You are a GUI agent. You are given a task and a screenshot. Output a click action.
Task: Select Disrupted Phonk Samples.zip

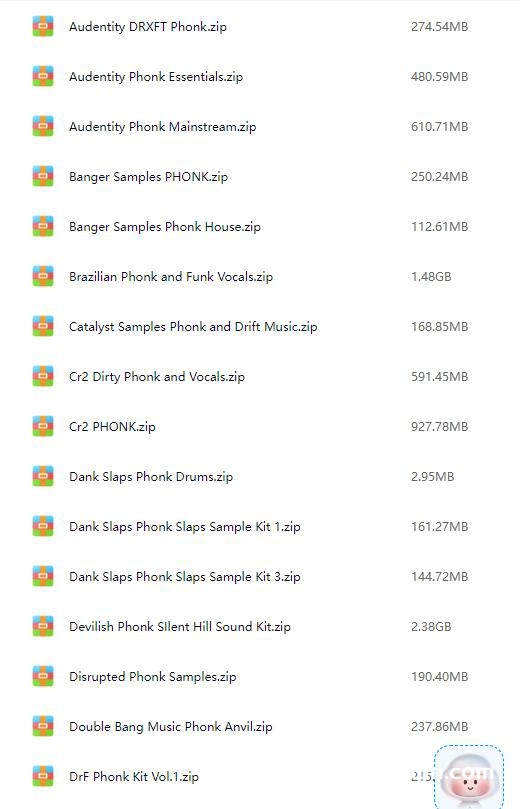tap(153, 676)
